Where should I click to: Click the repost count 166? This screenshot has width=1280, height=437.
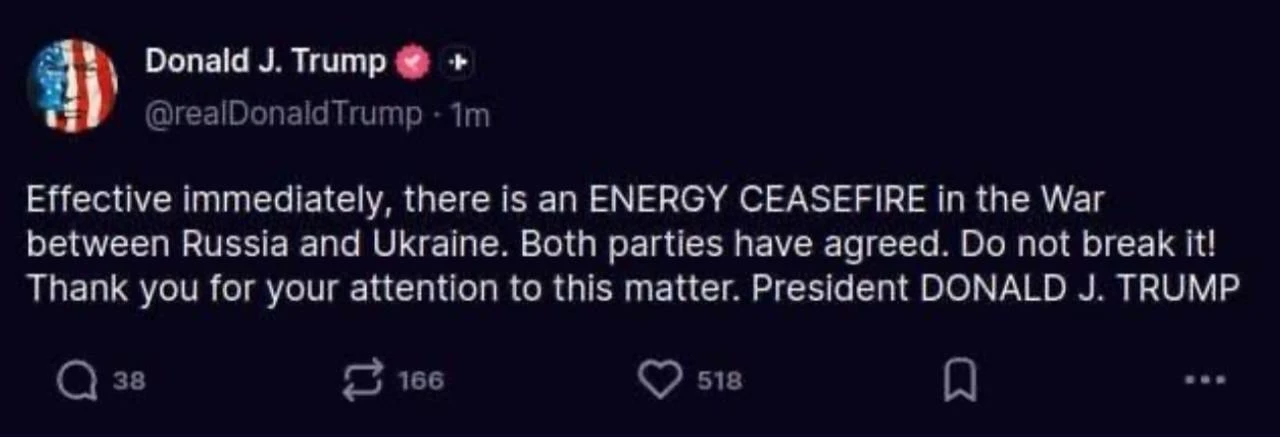(x=420, y=381)
